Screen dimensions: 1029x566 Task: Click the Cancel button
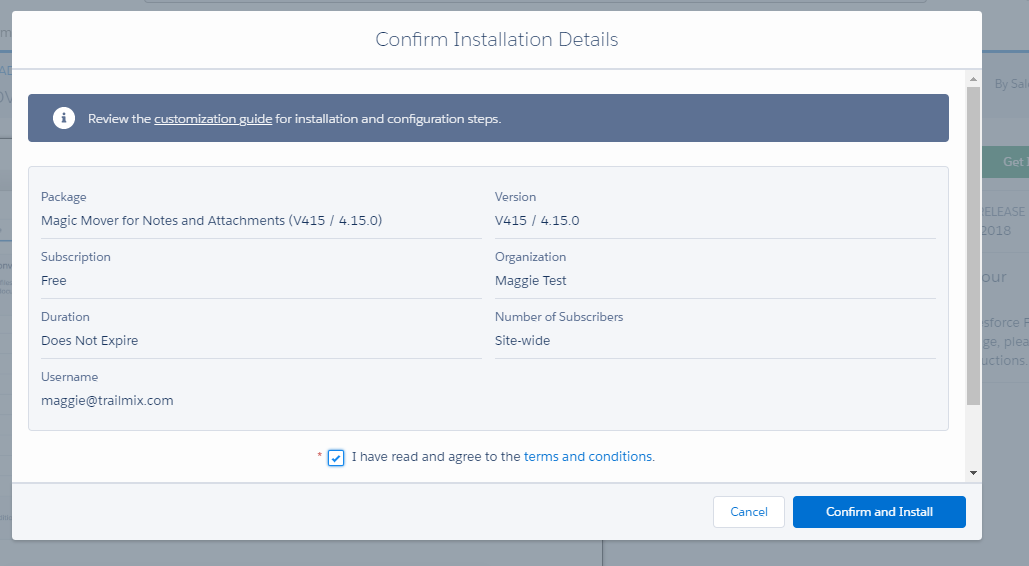pyautogui.click(x=748, y=512)
